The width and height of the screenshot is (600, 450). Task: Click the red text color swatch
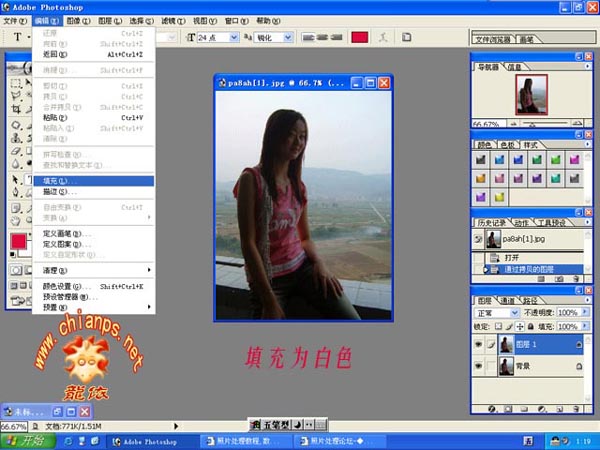point(360,37)
